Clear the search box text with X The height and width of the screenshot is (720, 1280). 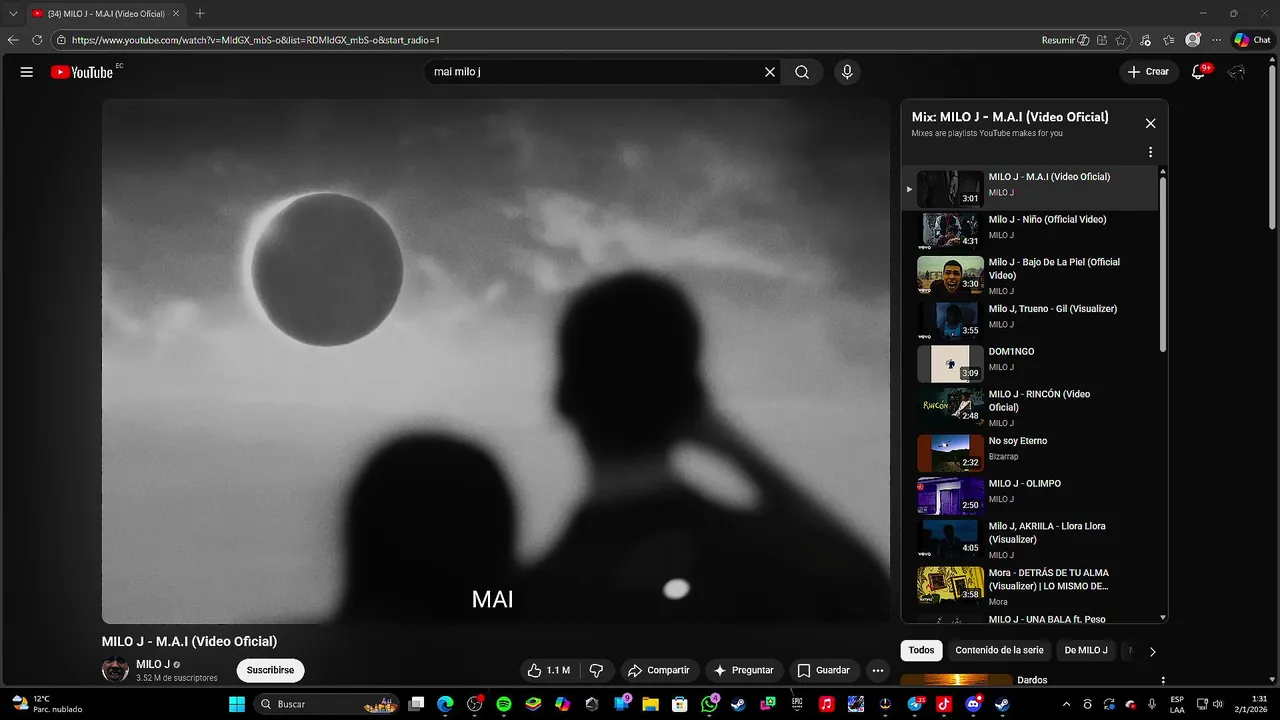pos(770,72)
